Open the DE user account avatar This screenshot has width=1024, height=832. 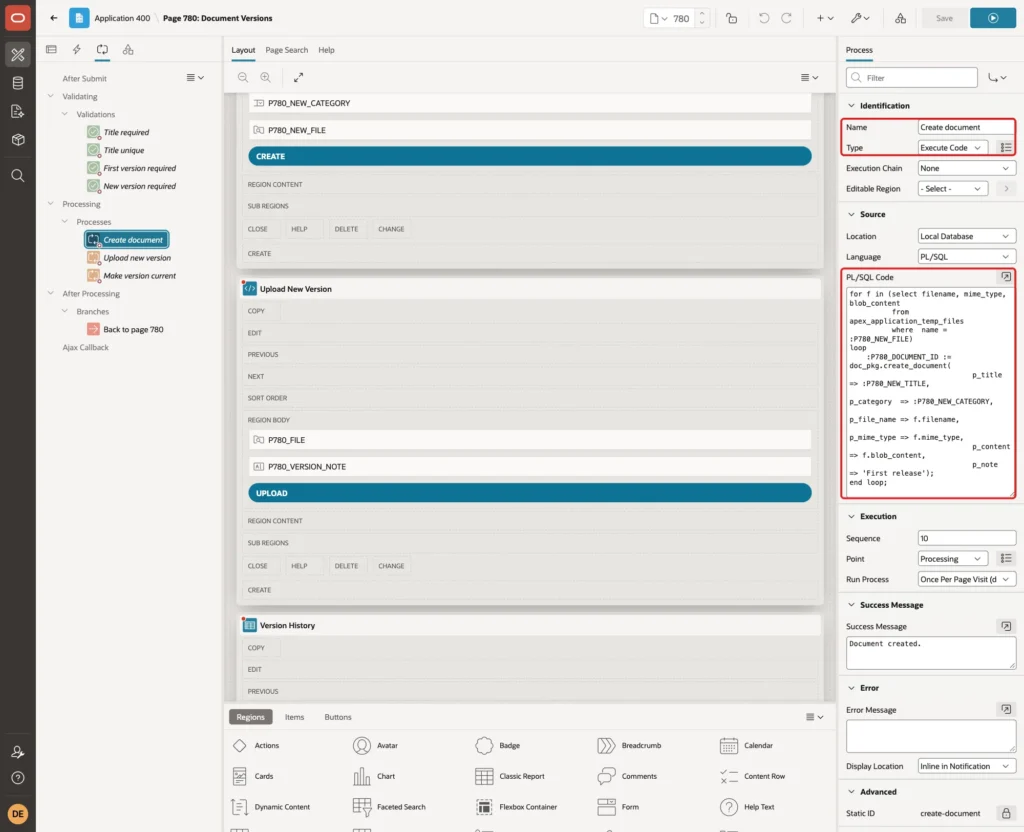point(18,814)
